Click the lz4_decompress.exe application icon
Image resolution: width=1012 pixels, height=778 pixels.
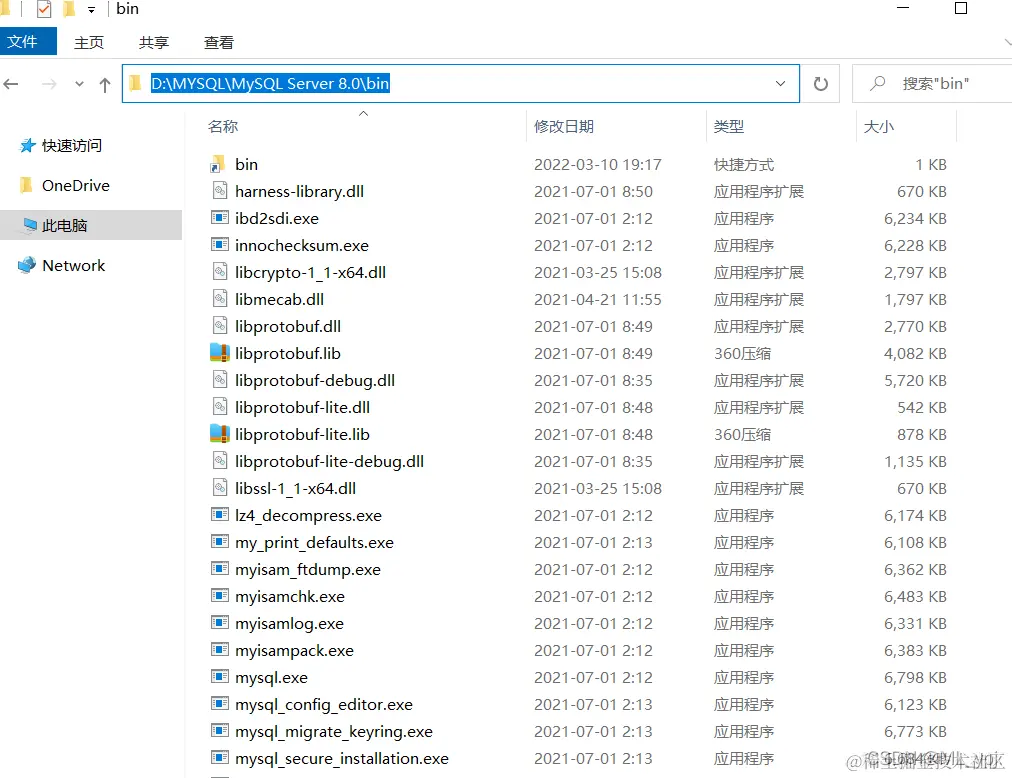click(x=219, y=515)
